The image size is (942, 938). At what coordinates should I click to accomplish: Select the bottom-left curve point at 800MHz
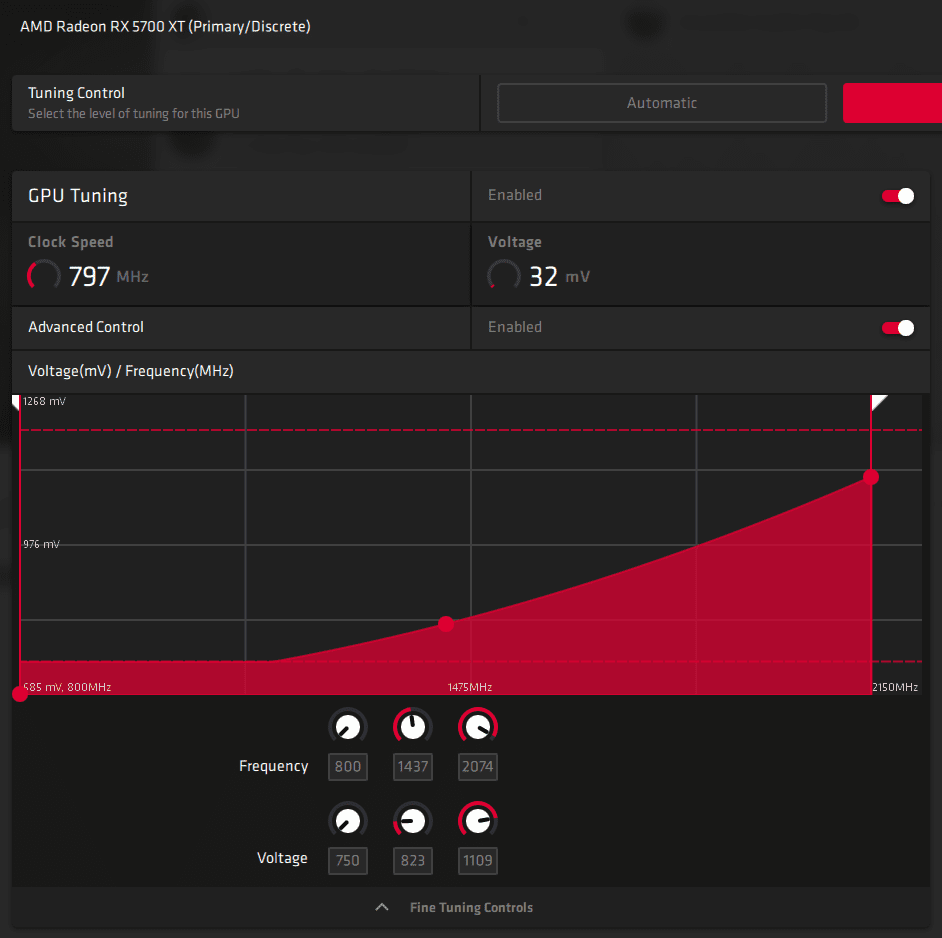pos(20,694)
